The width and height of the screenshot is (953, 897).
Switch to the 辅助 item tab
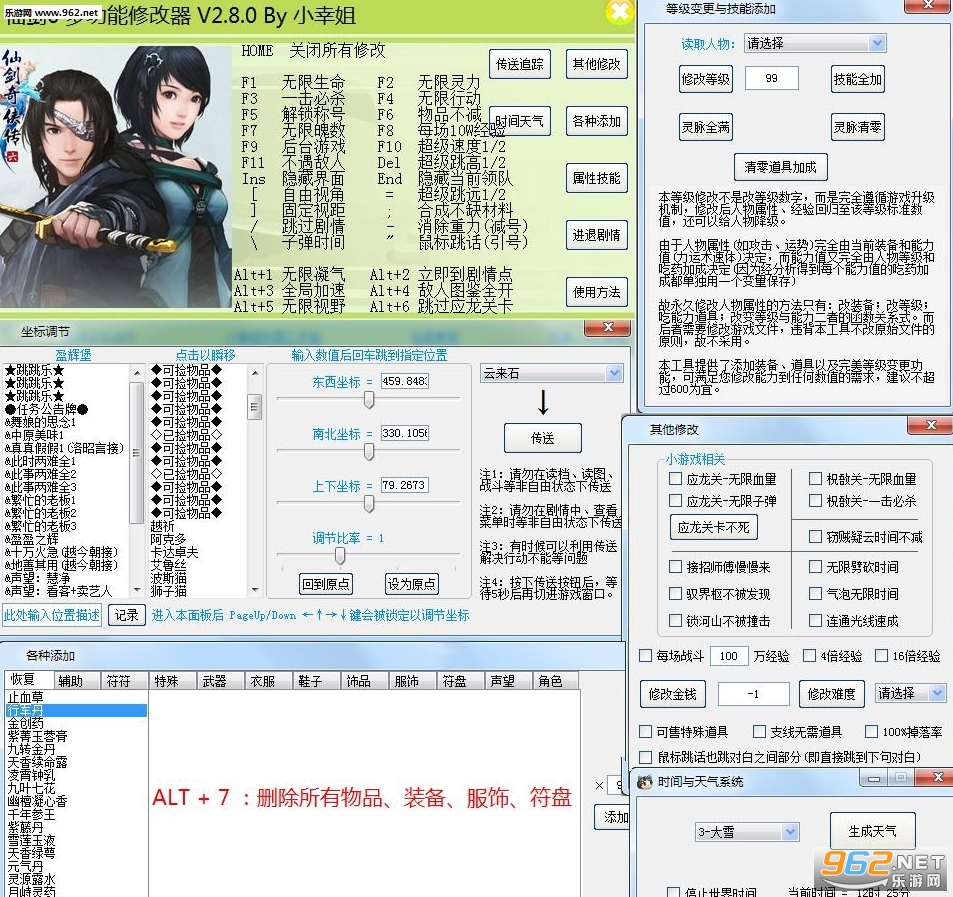[76, 681]
